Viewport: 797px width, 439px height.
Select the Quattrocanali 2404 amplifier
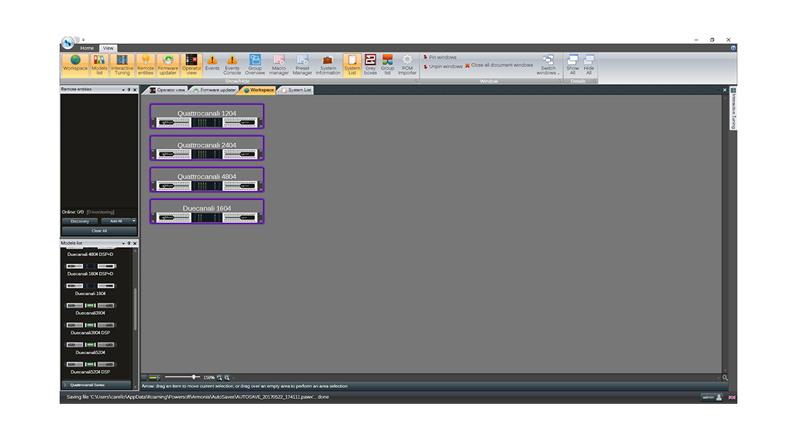pos(207,148)
